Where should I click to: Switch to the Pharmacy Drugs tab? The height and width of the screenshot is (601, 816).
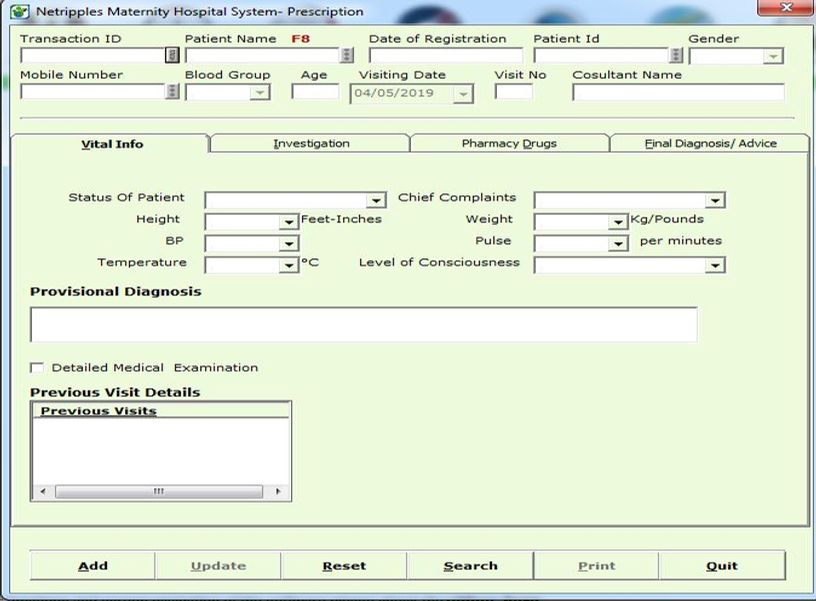(x=509, y=144)
